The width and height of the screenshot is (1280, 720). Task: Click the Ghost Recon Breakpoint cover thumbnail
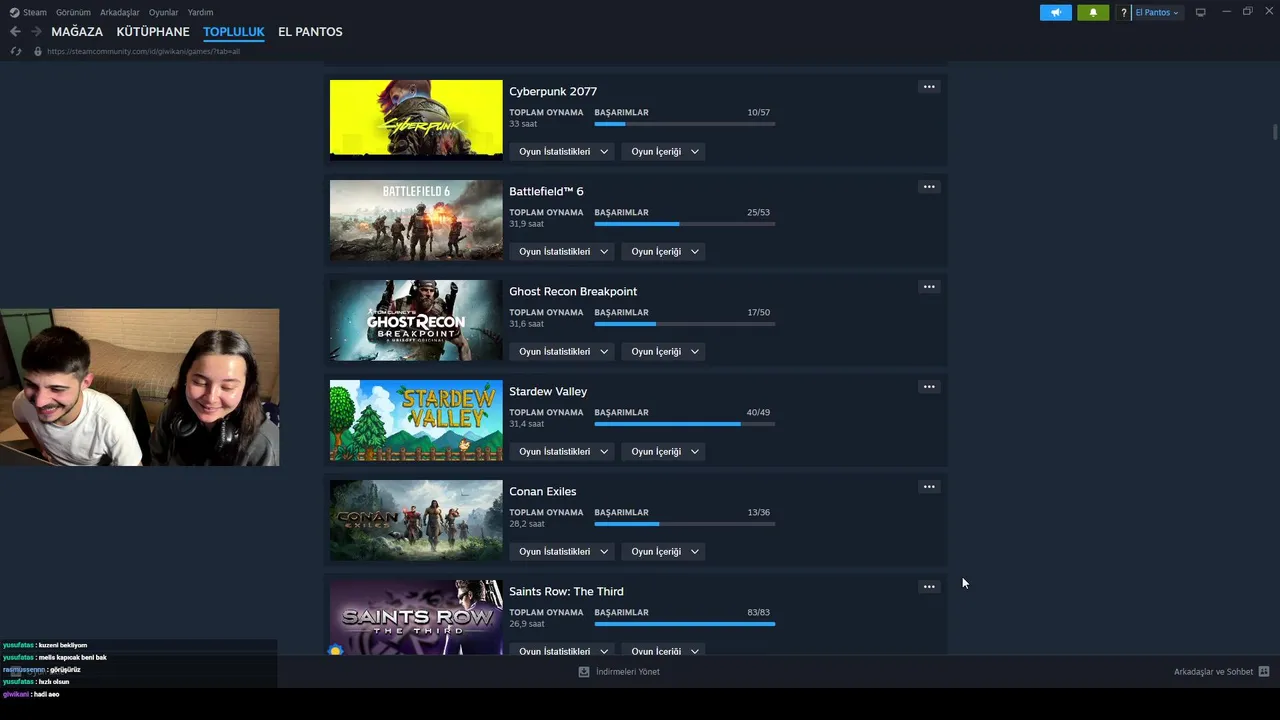[x=416, y=320]
